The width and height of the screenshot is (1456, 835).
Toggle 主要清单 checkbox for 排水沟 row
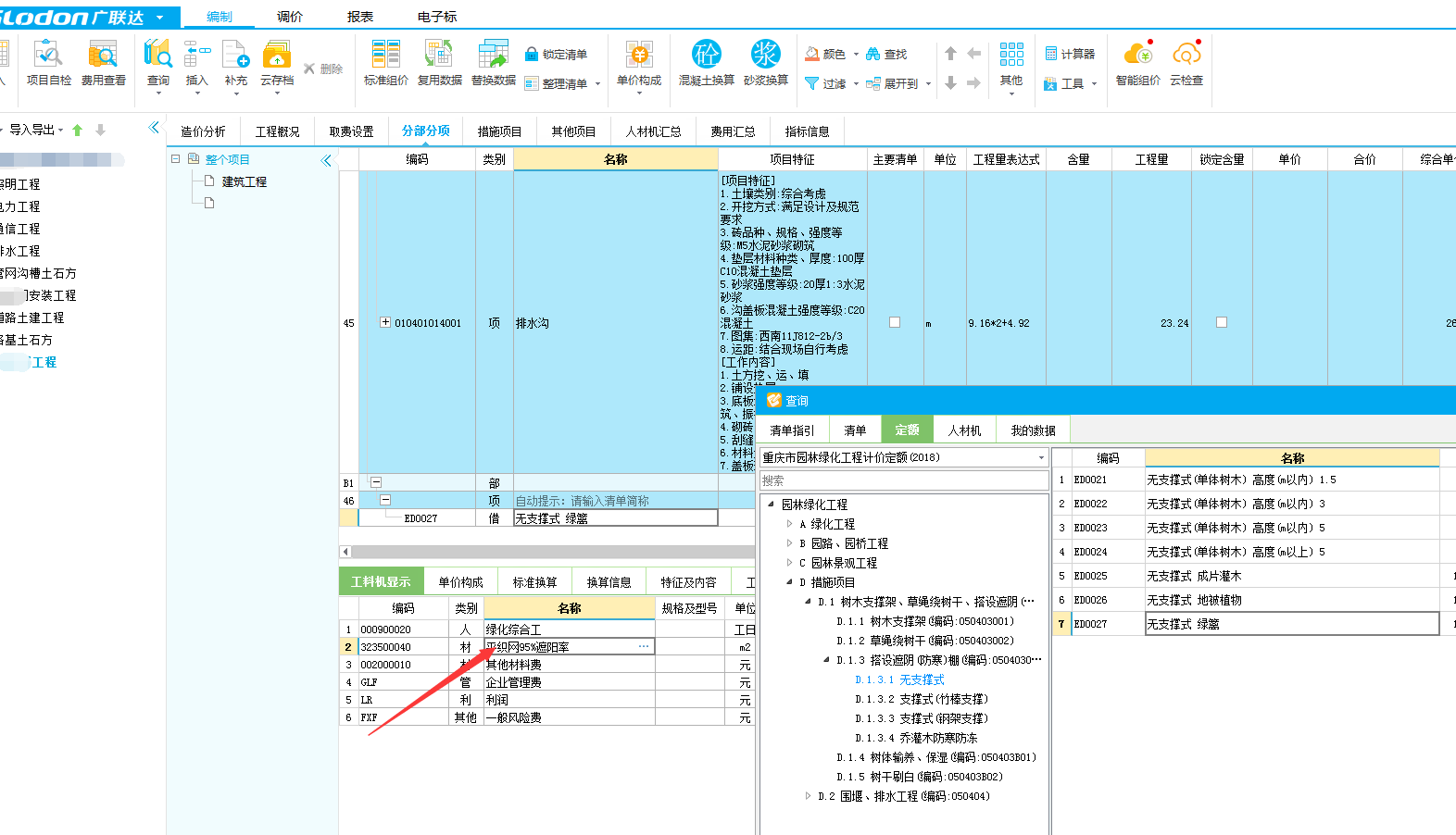click(x=895, y=322)
